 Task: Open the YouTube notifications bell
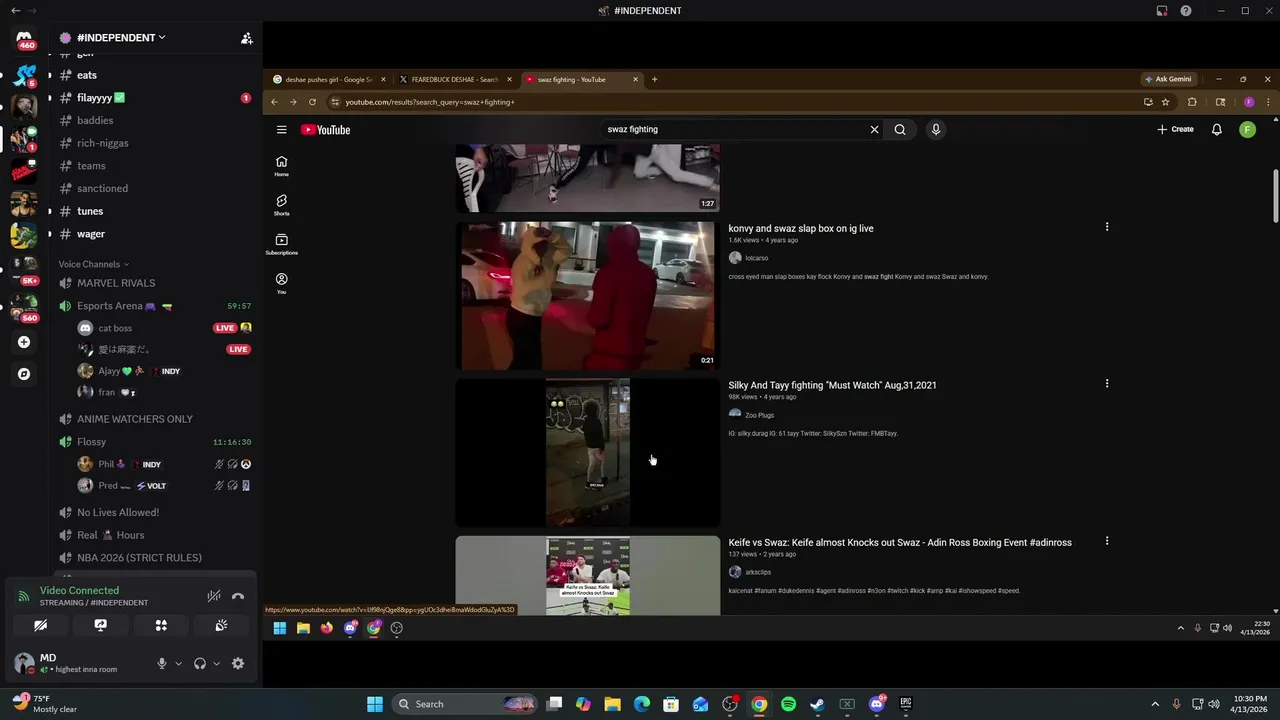tap(1217, 129)
